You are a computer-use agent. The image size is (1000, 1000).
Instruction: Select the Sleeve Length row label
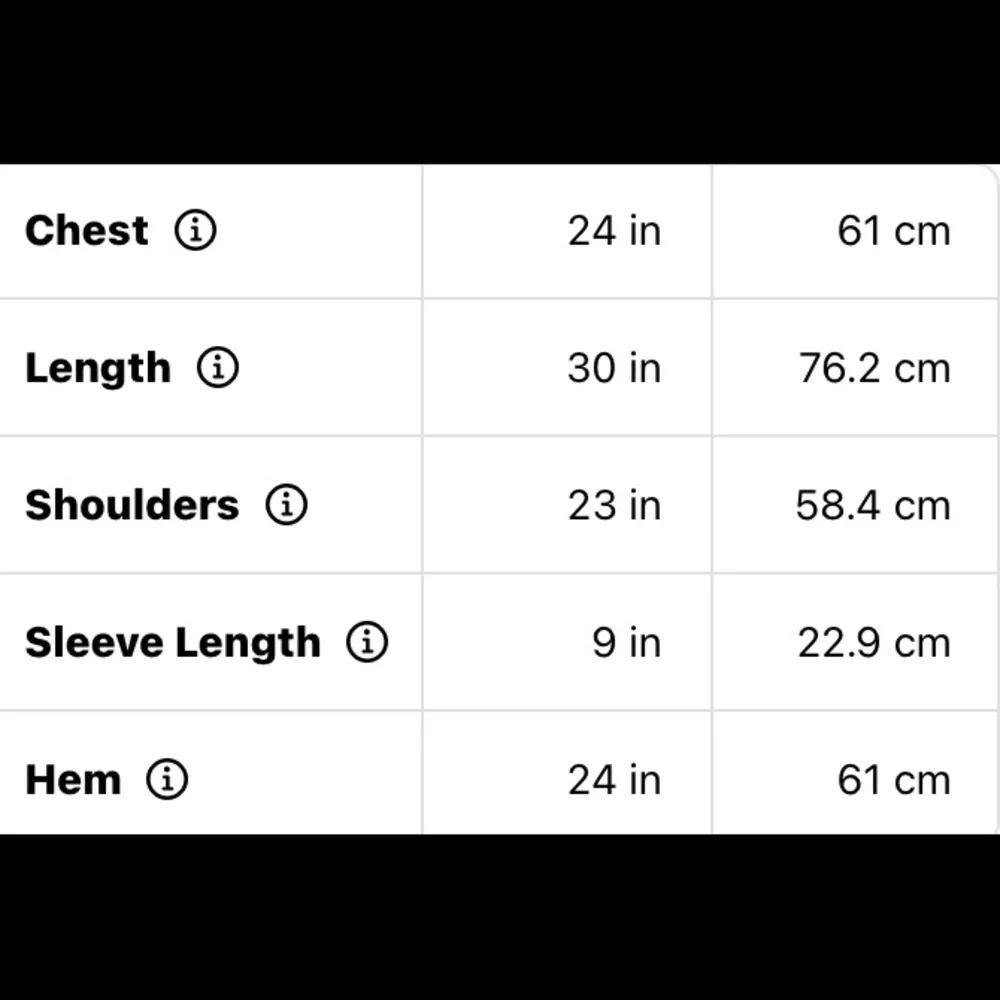173,643
